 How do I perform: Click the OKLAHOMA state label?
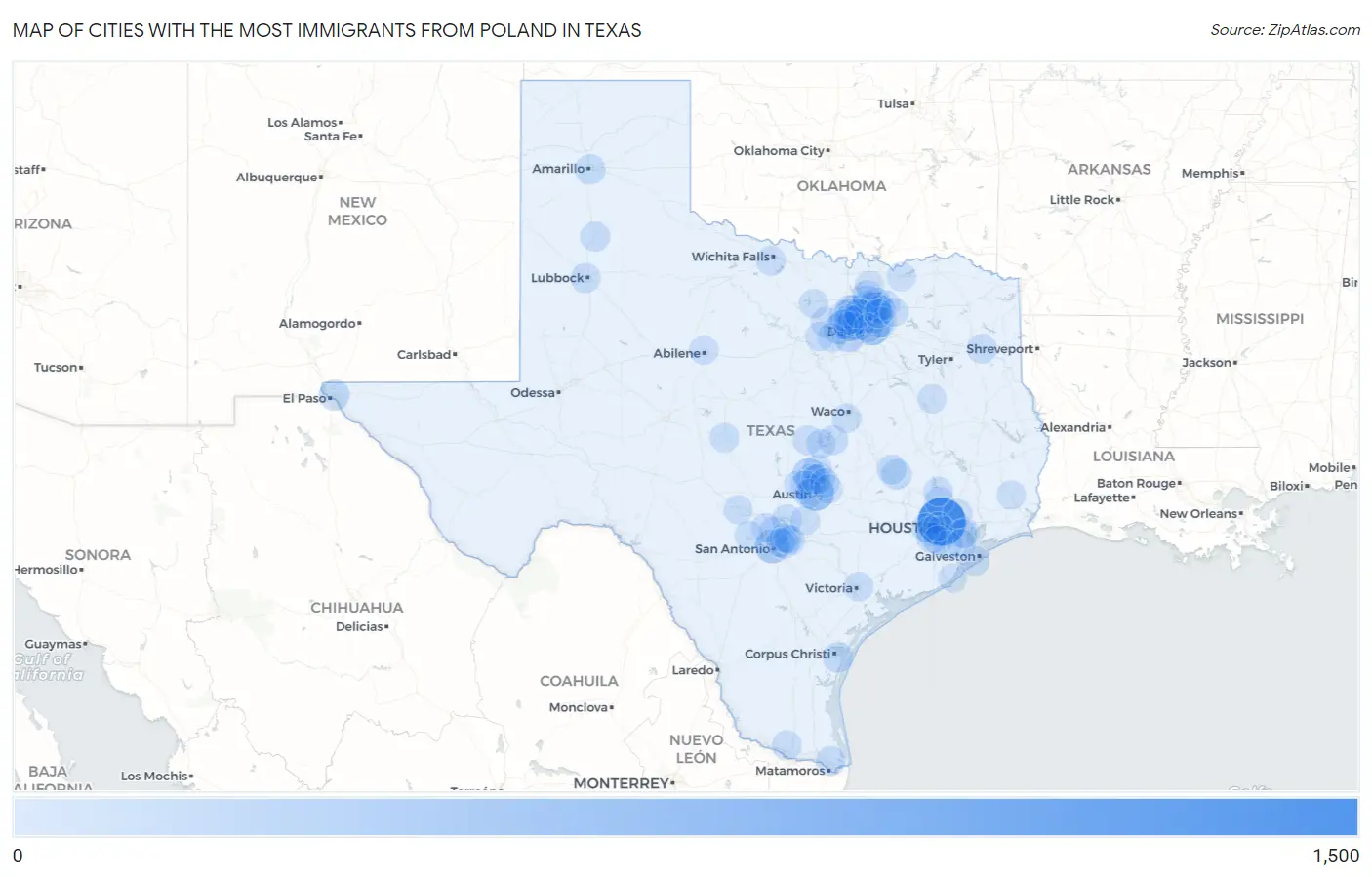(x=841, y=185)
